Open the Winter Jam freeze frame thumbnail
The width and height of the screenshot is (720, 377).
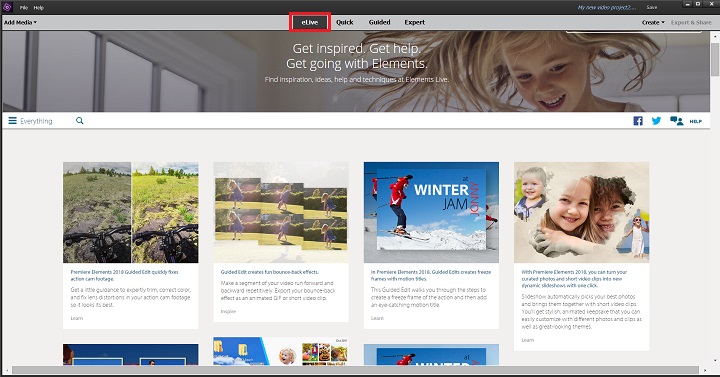(x=431, y=212)
